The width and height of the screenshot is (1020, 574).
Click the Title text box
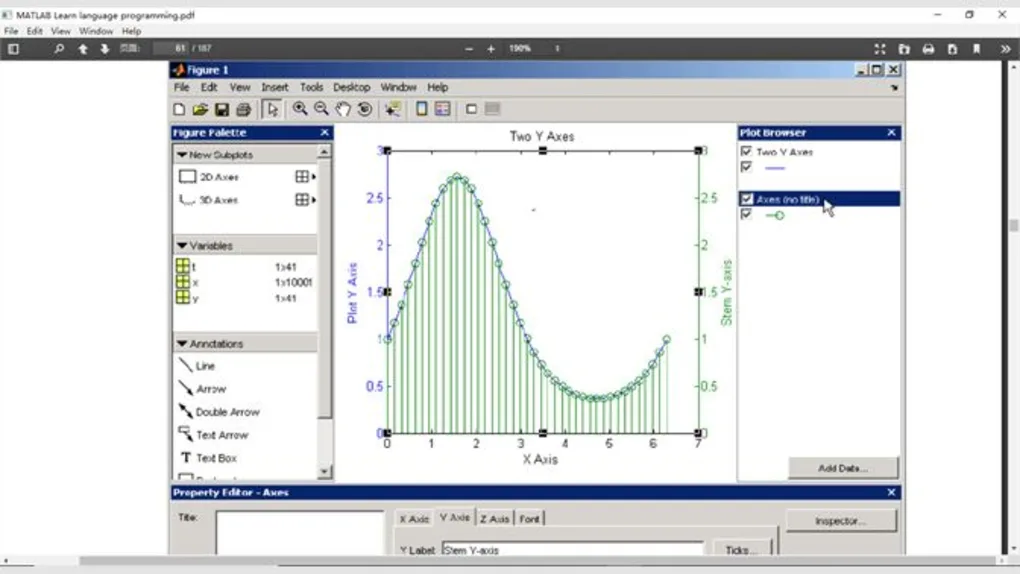point(300,533)
